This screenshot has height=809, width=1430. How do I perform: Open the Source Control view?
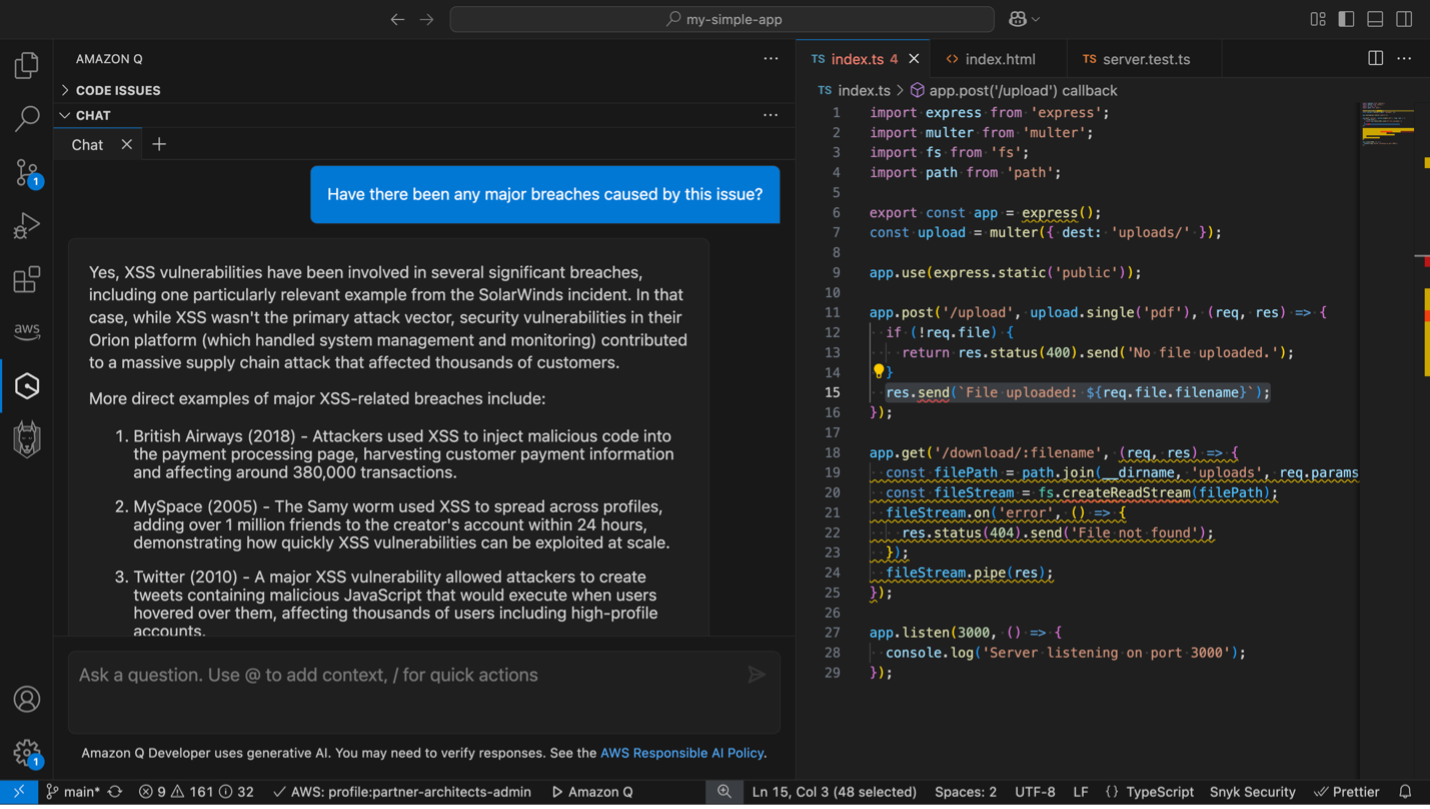pos(26,172)
